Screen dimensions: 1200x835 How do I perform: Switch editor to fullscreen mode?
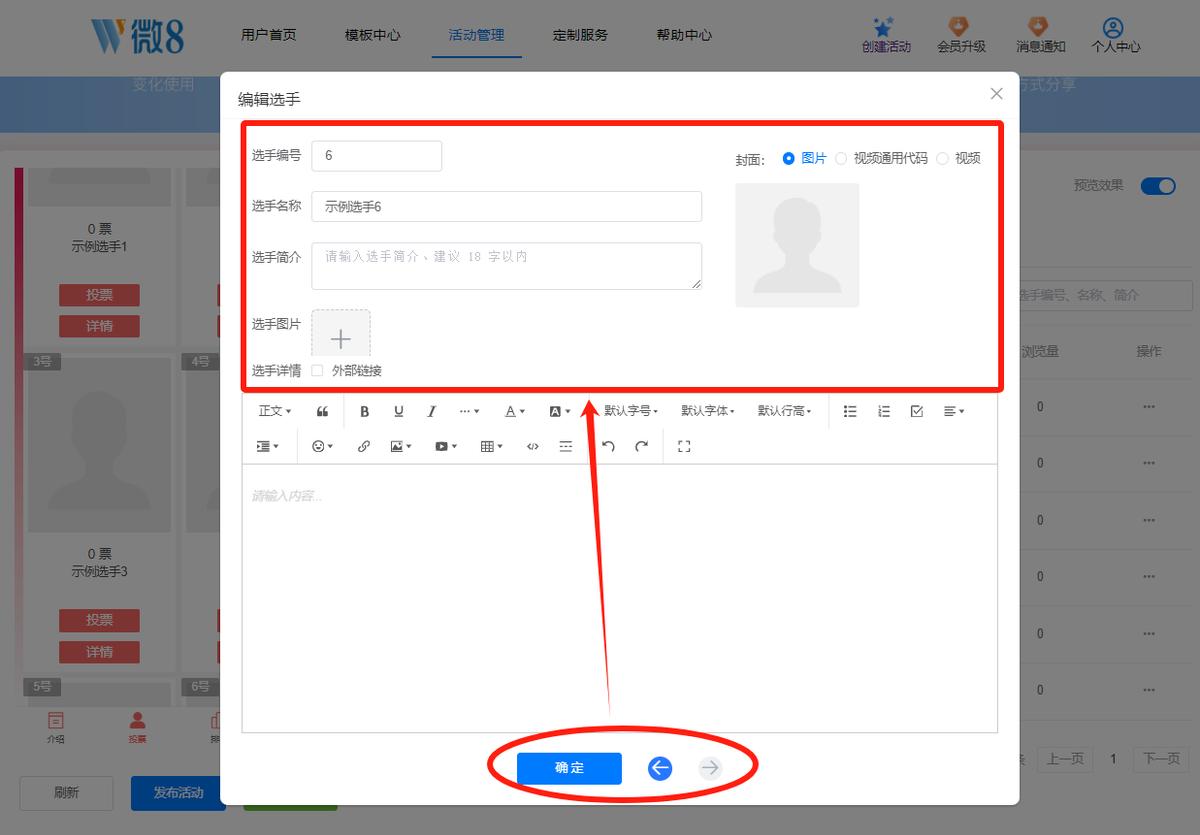coord(684,447)
